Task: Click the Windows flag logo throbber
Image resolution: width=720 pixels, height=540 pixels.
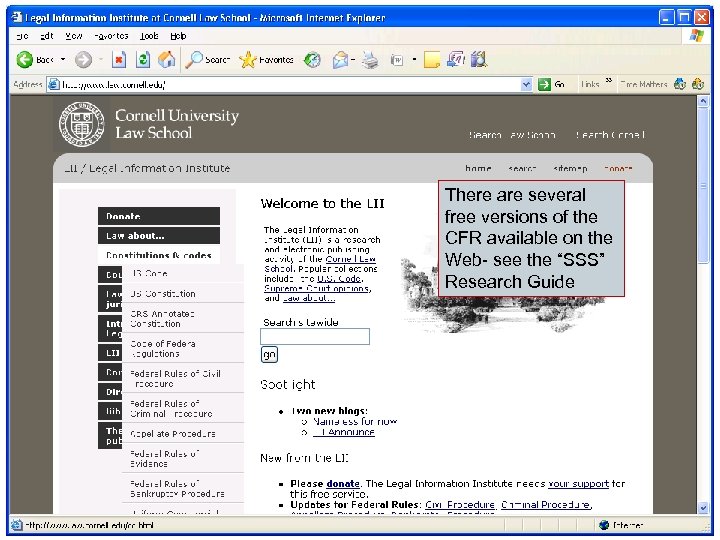Action: click(696, 36)
